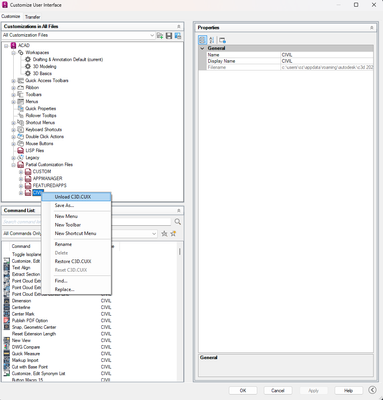Select the Double Click Actions tree item
The image size is (383, 400).
point(44,137)
